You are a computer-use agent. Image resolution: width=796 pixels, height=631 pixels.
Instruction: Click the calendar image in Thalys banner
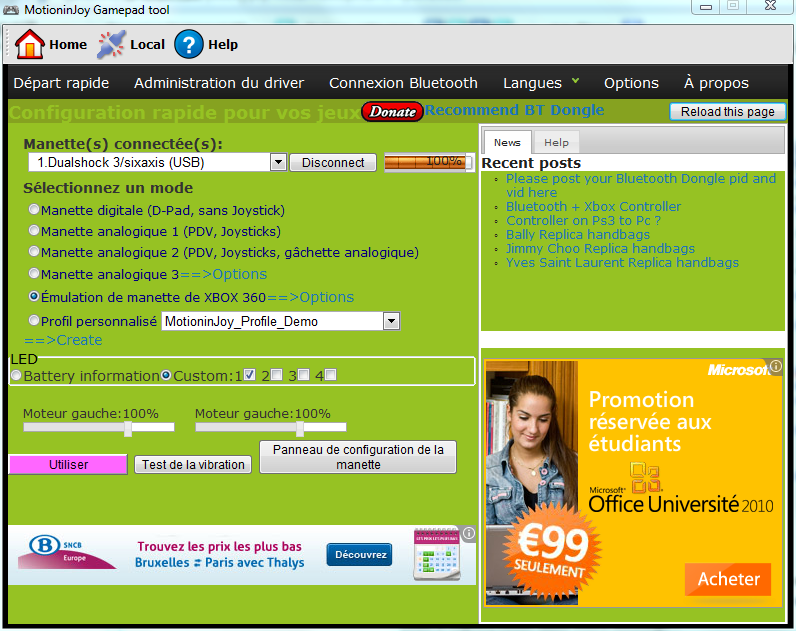tap(437, 554)
